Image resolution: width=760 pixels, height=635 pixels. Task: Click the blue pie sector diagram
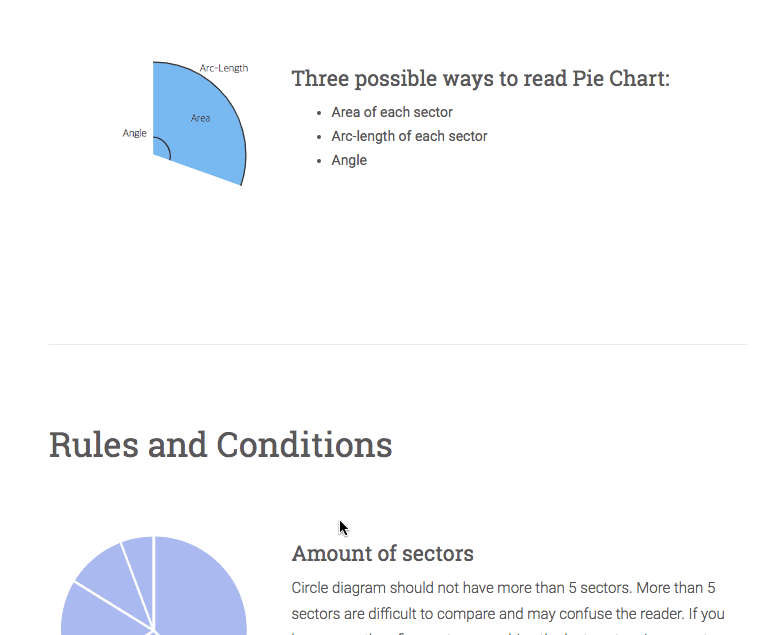[x=199, y=124]
